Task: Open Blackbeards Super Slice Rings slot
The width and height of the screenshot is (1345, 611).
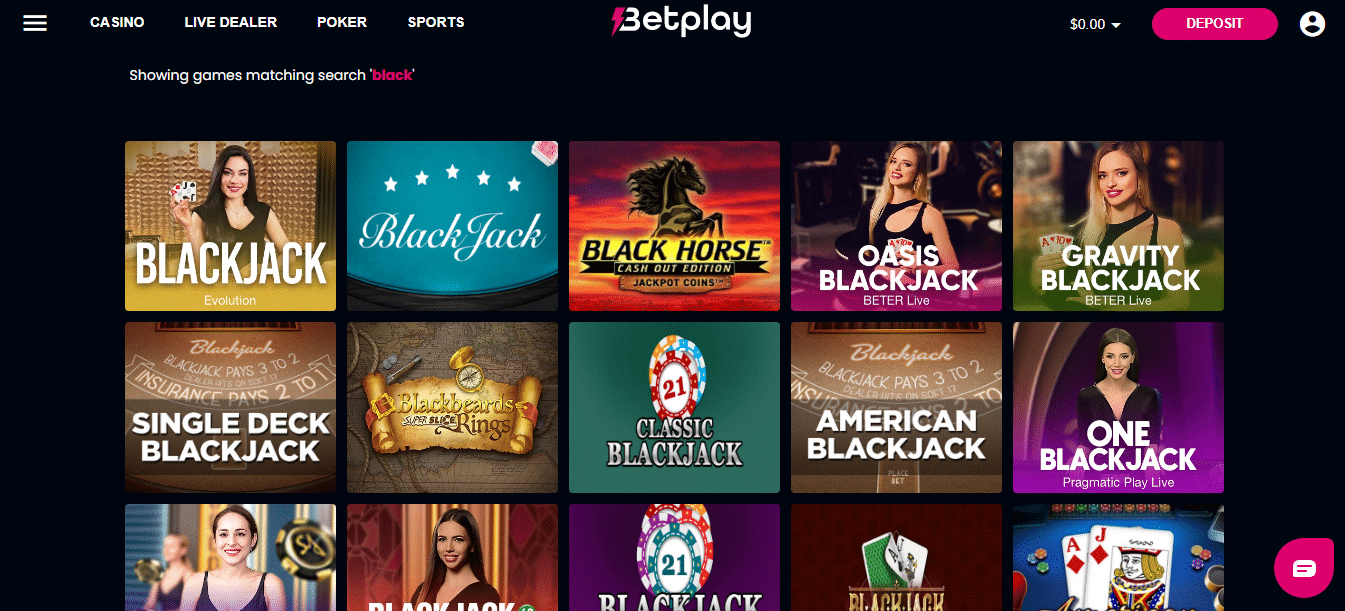Action: (452, 408)
